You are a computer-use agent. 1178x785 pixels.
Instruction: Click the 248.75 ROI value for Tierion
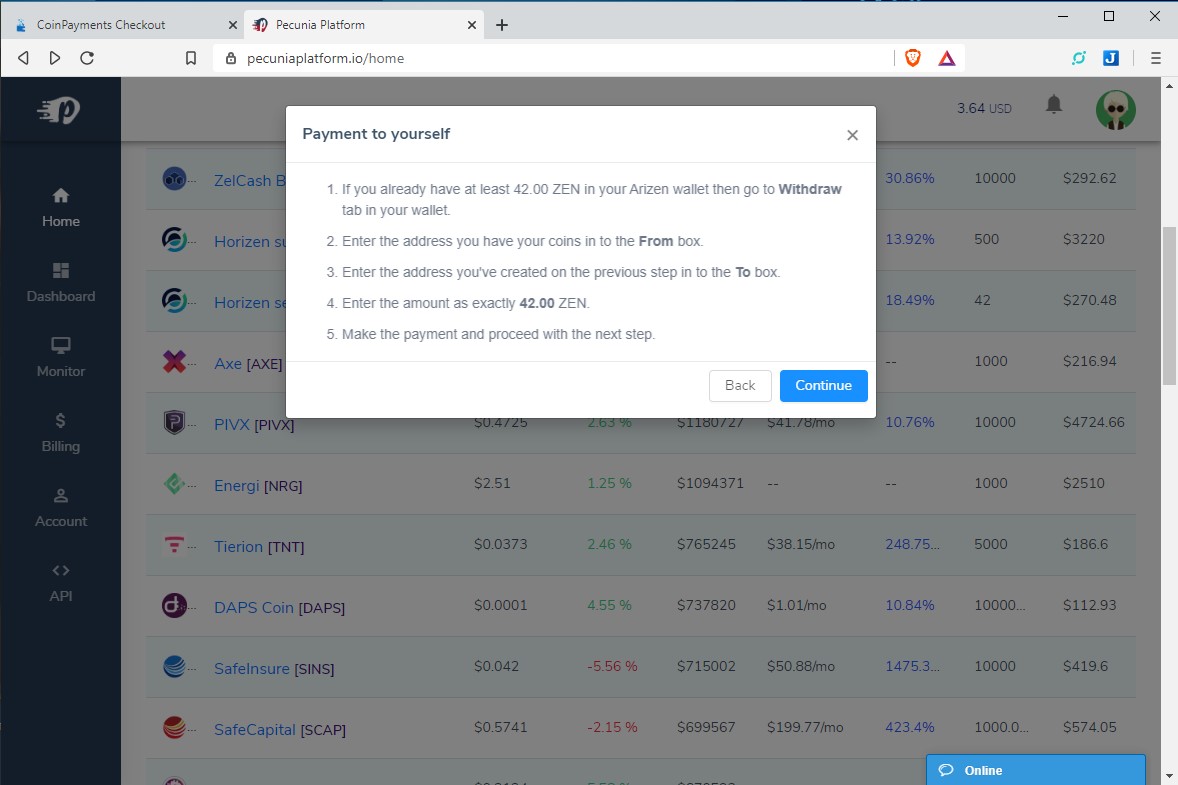tap(912, 544)
